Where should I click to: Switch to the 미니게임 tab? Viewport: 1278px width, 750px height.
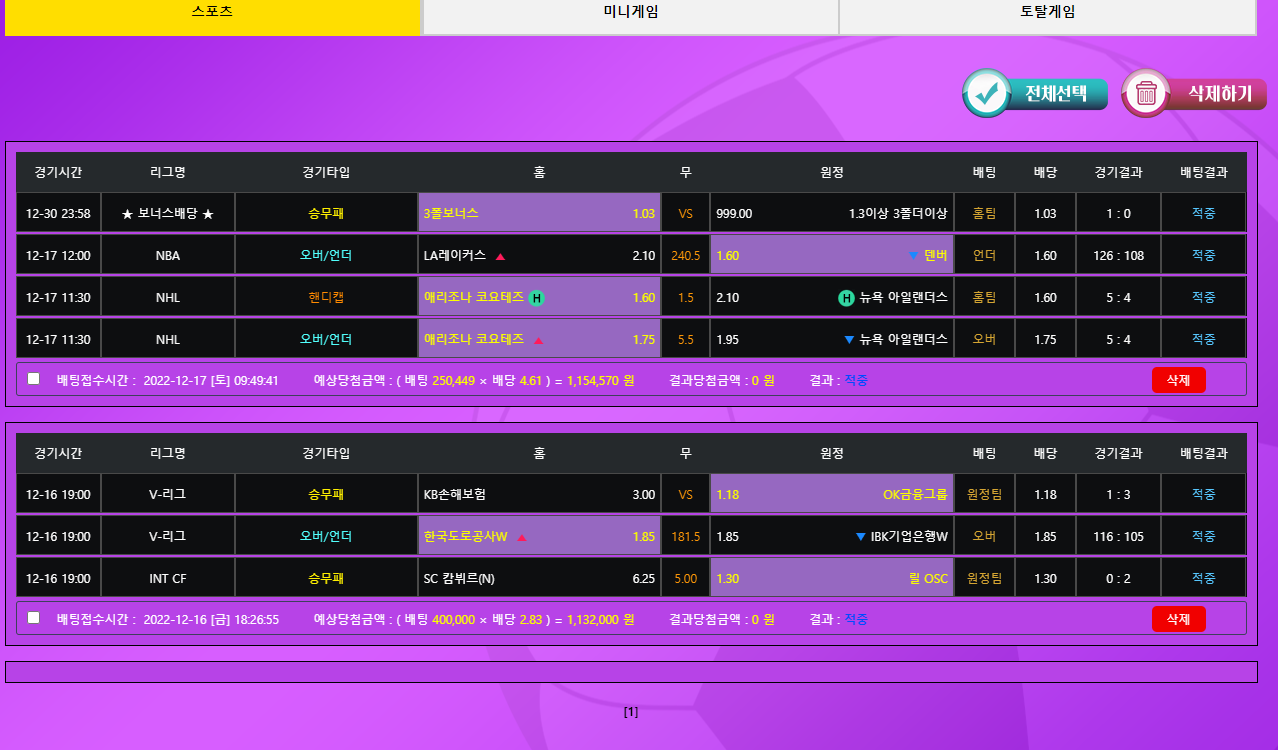pyautogui.click(x=630, y=14)
